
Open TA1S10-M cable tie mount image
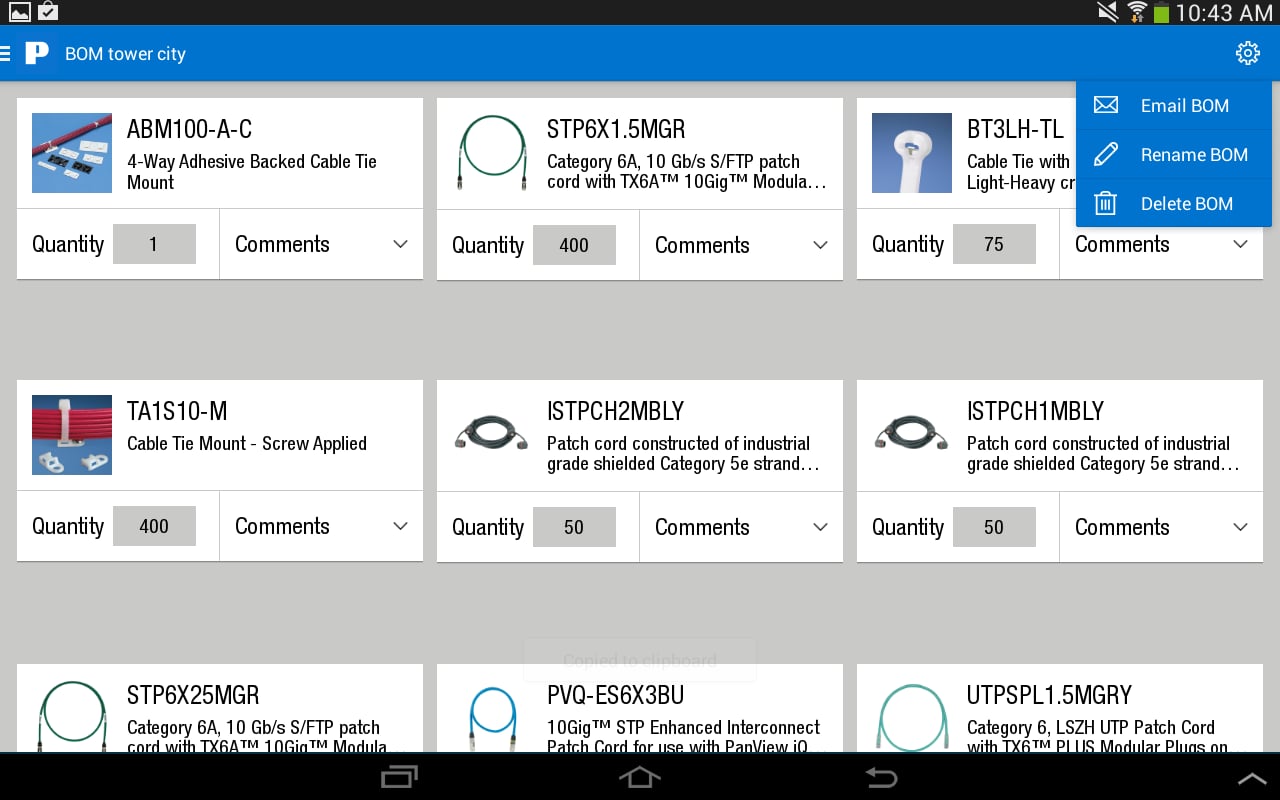click(x=72, y=435)
